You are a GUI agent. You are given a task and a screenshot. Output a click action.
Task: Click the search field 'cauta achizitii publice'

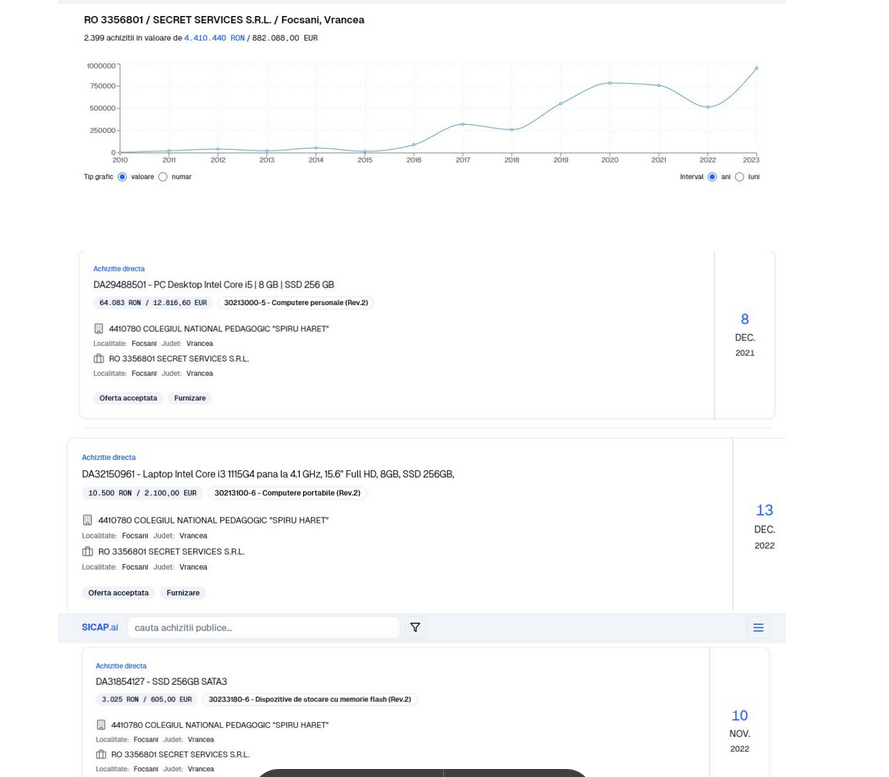point(262,628)
